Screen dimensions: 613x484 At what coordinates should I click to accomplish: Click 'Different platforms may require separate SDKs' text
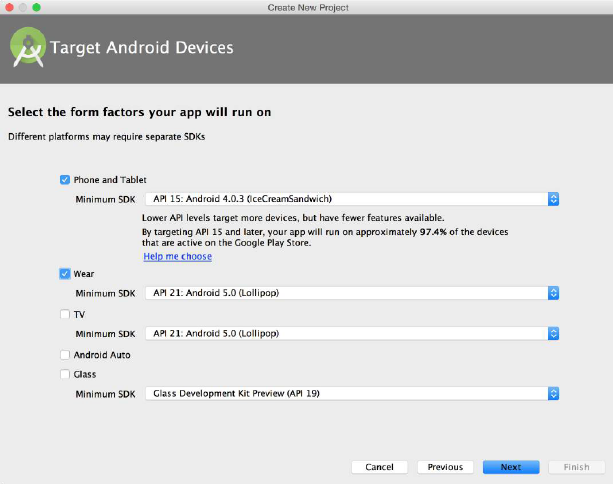107,137
